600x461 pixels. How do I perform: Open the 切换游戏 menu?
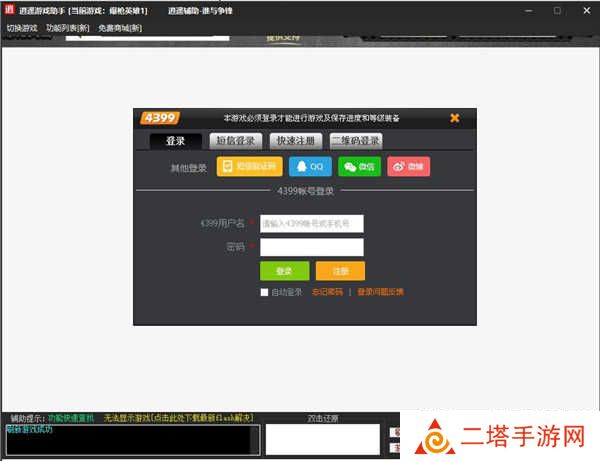pyautogui.click(x=22, y=28)
